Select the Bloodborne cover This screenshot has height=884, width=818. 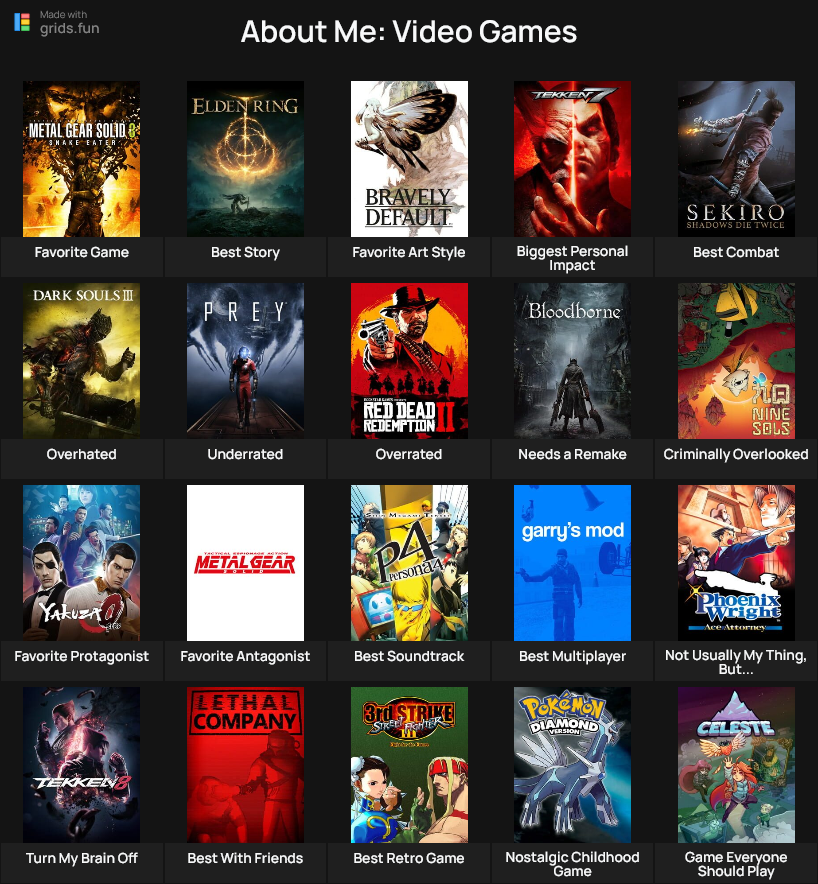(572, 361)
